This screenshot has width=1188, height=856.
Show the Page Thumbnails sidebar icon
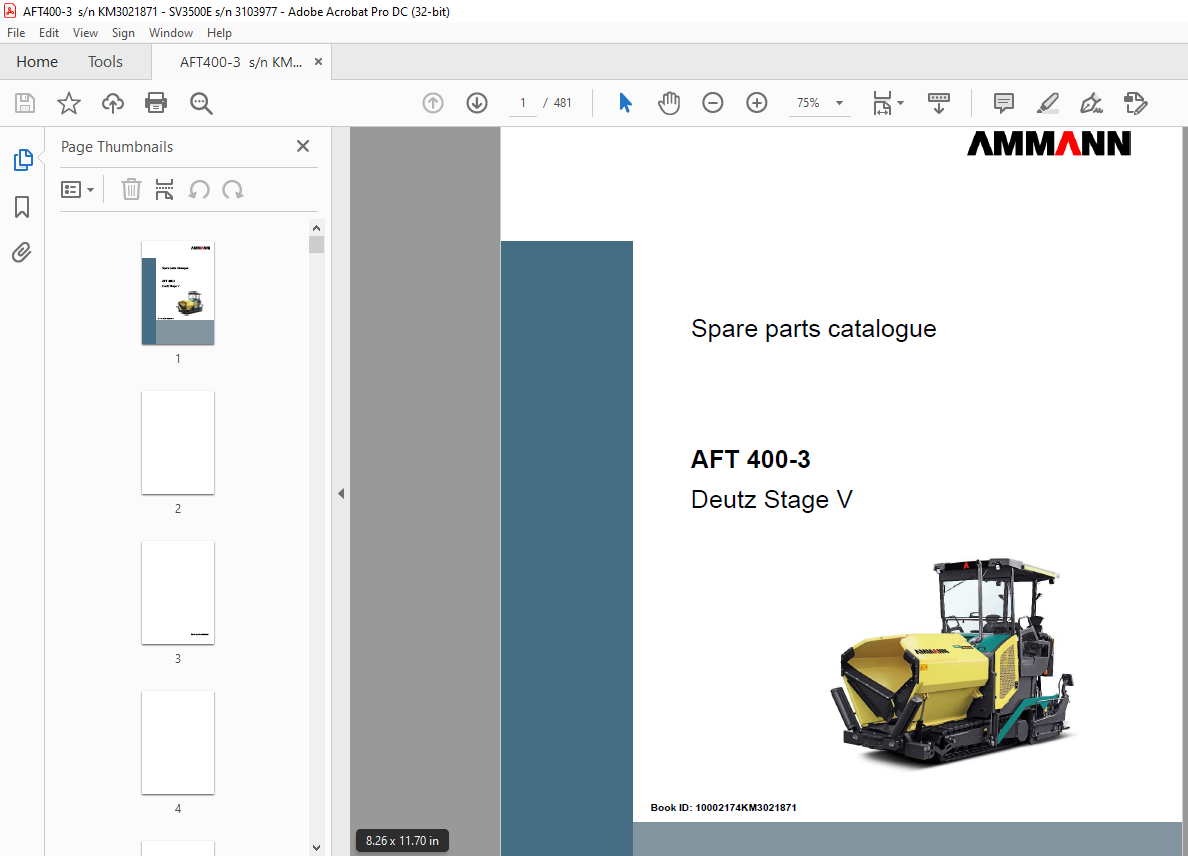[x=23, y=160]
